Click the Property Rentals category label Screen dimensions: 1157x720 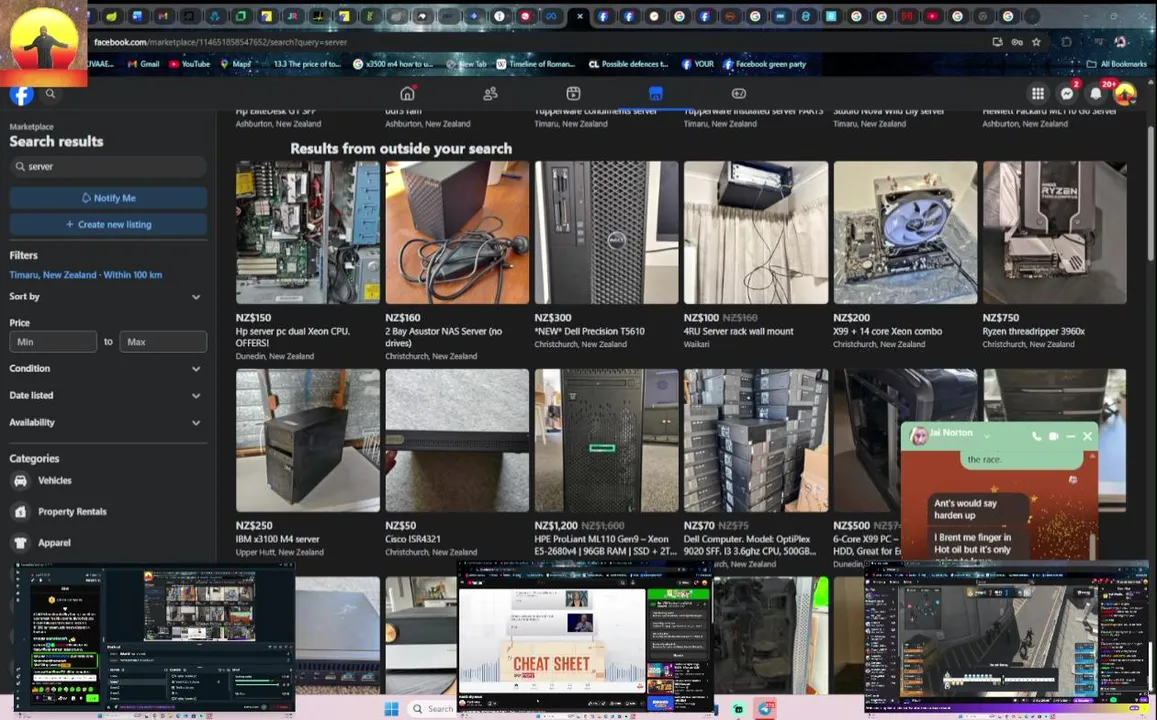click(x=72, y=511)
